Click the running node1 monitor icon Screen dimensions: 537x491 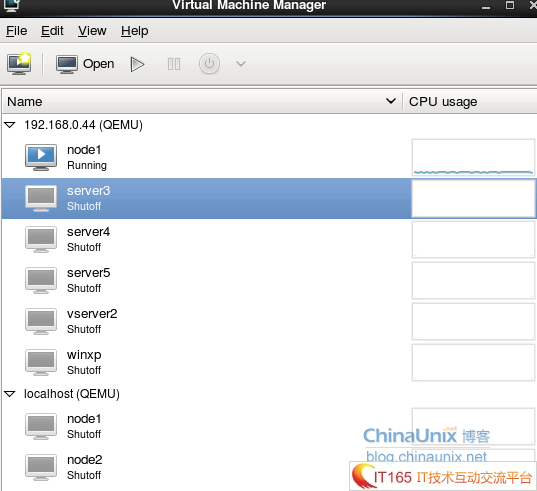click(x=41, y=157)
